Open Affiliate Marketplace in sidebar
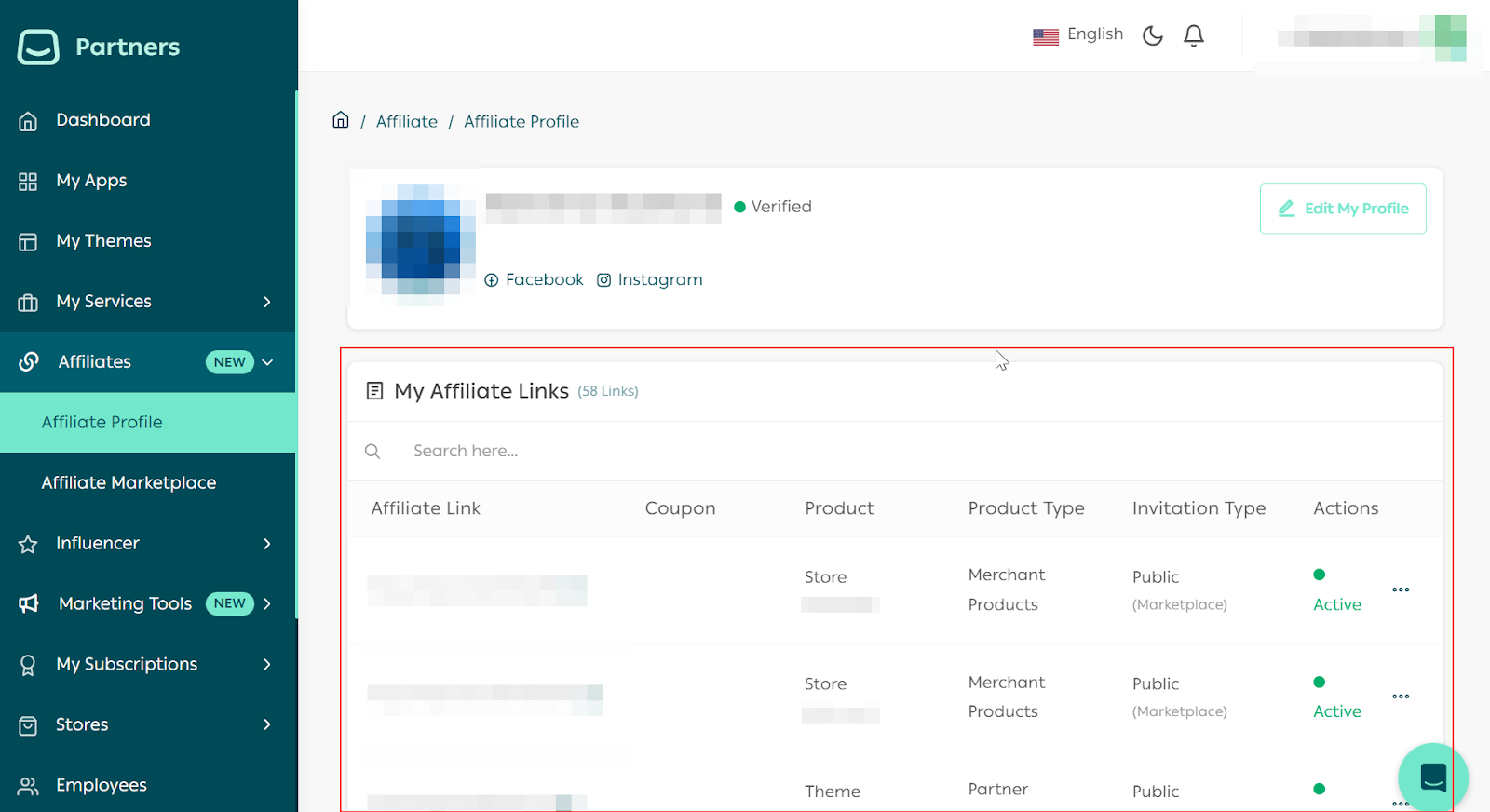 (129, 483)
